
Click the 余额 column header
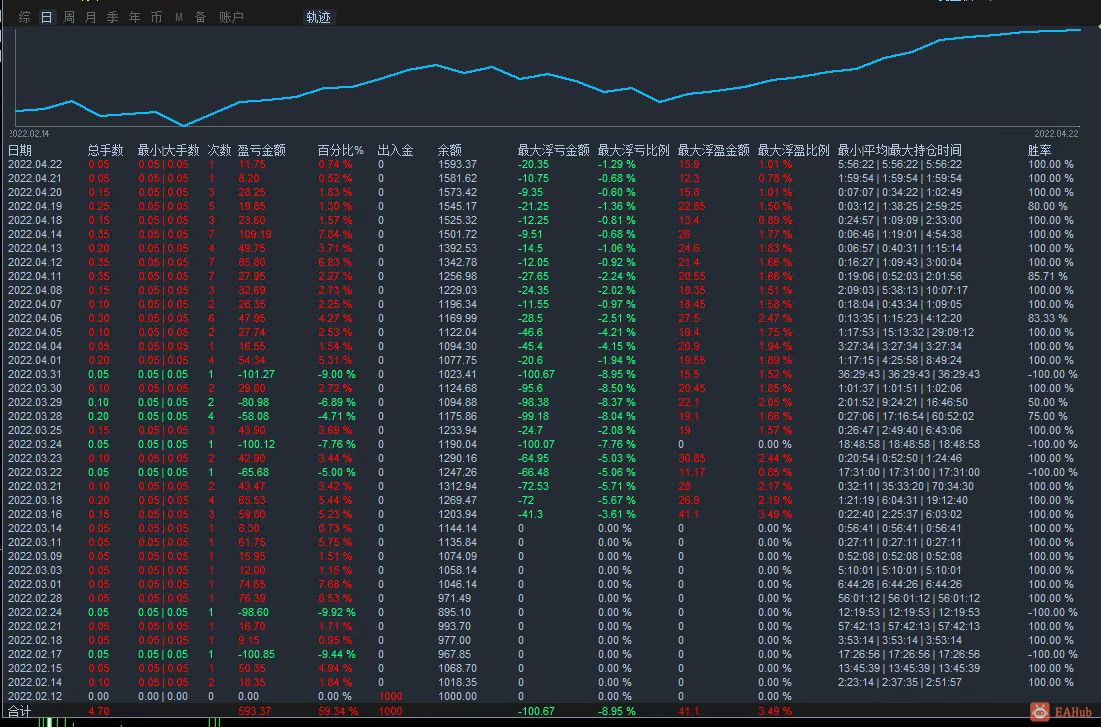click(449, 150)
